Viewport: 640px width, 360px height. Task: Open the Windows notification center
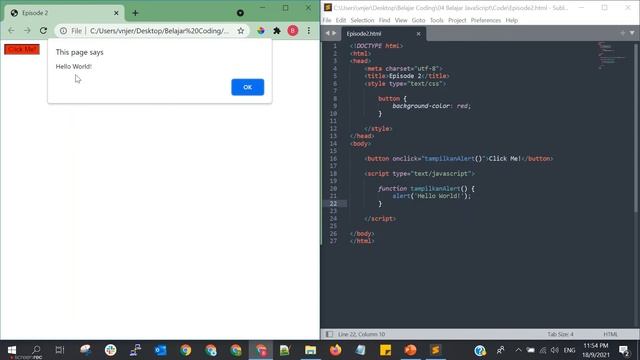coord(624,350)
